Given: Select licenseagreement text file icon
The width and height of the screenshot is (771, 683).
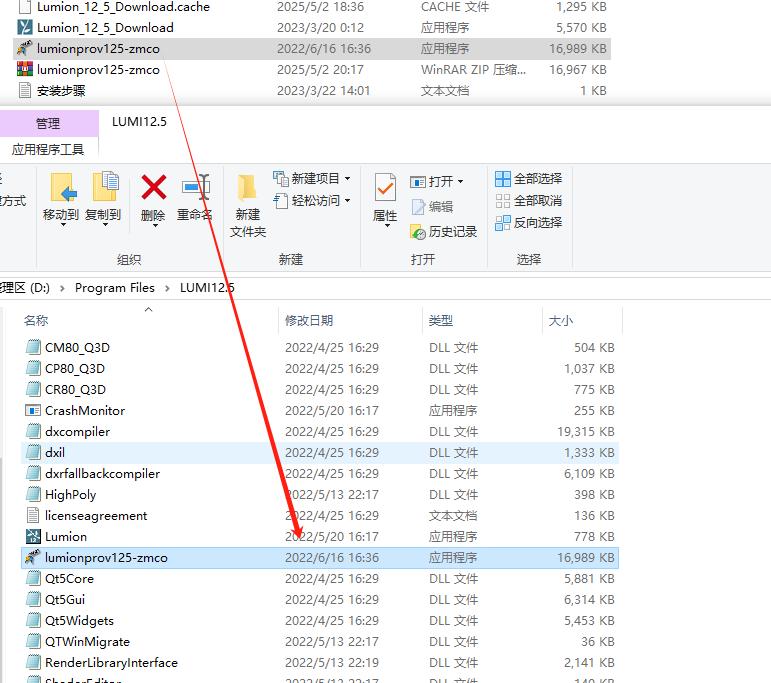Looking at the screenshot, I should click(33, 515).
